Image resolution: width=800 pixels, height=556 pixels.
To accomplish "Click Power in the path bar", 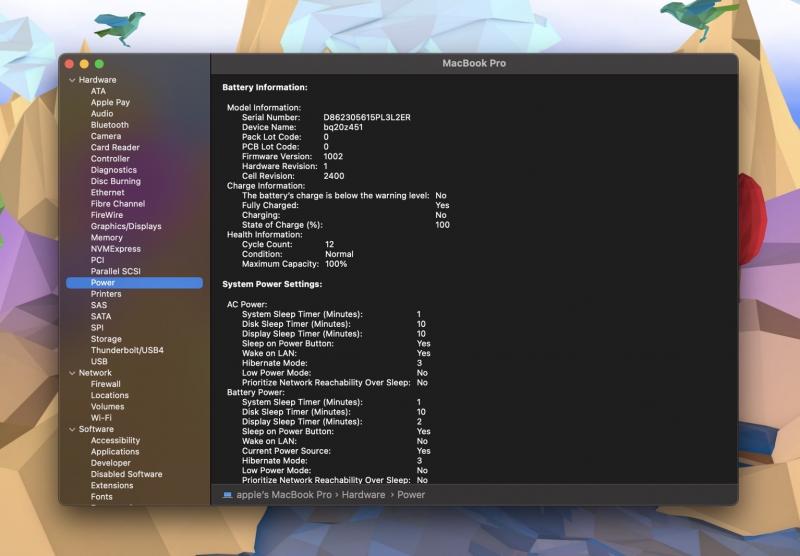I will tap(411, 495).
